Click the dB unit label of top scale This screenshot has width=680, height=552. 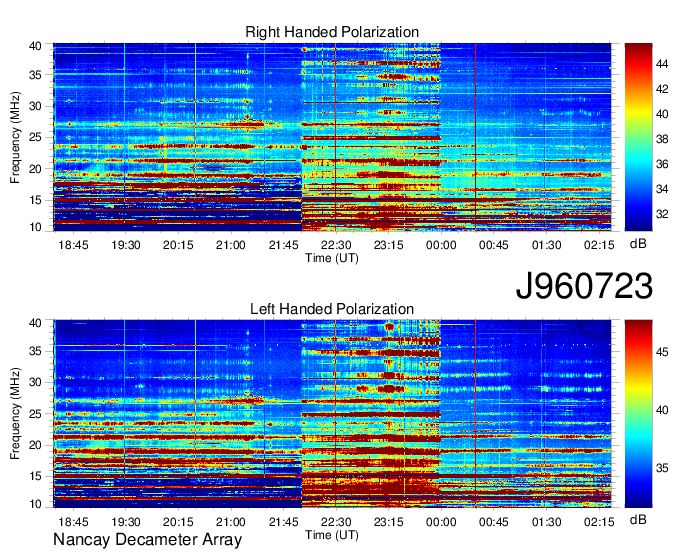pyautogui.click(x=638, y=244)
